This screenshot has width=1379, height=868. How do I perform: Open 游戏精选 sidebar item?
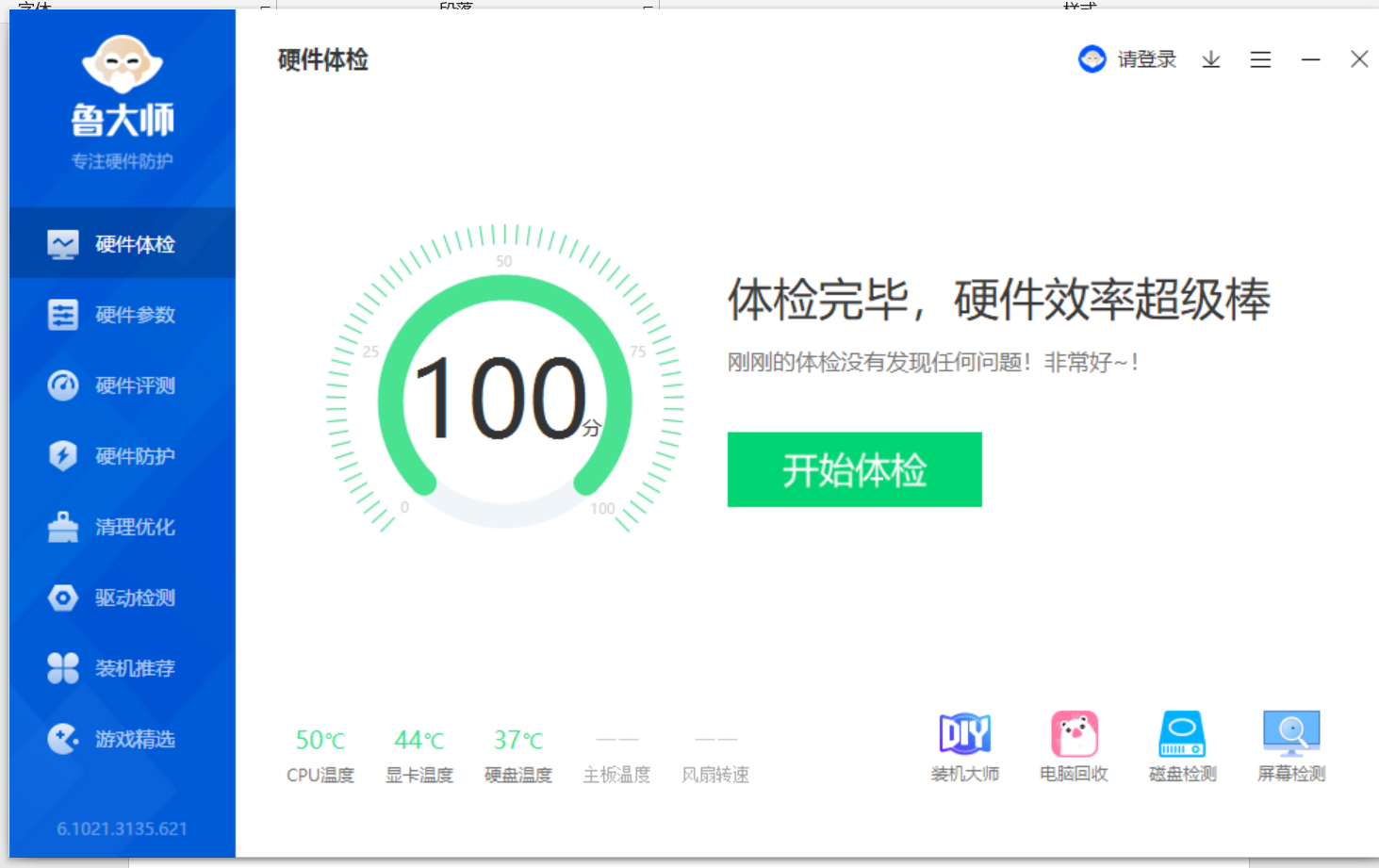[123, 739]
